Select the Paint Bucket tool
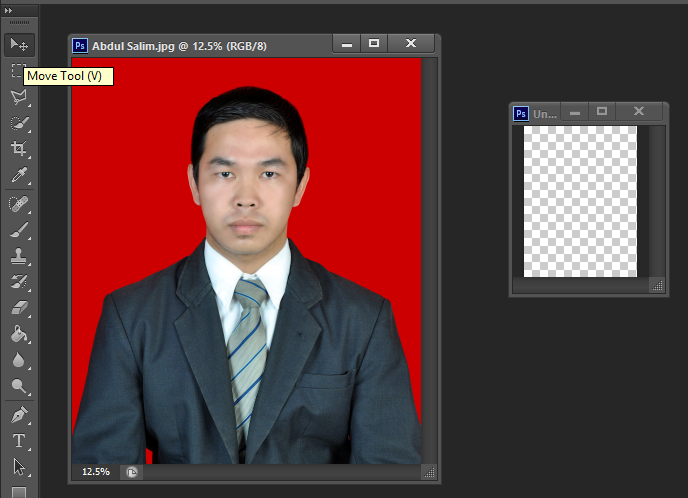 19,334
